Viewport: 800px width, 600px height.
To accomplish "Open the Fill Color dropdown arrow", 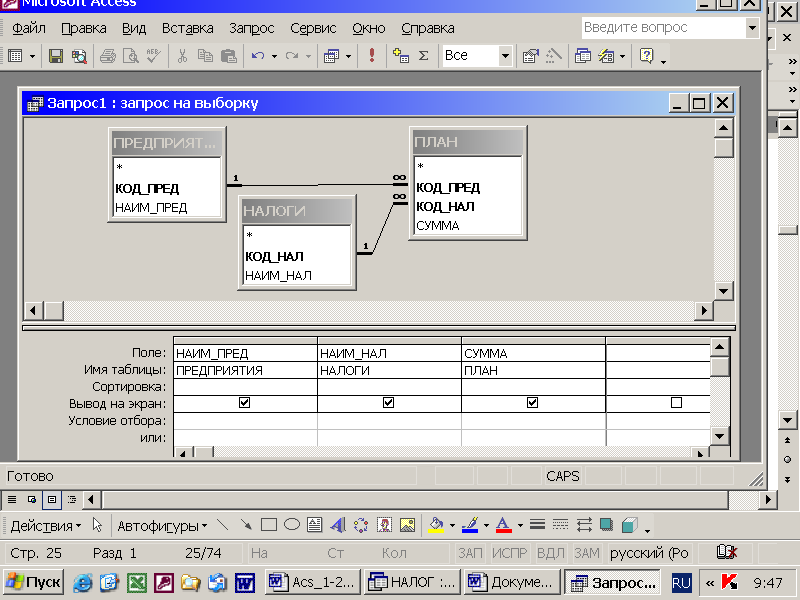I will [x=452, y=526].
